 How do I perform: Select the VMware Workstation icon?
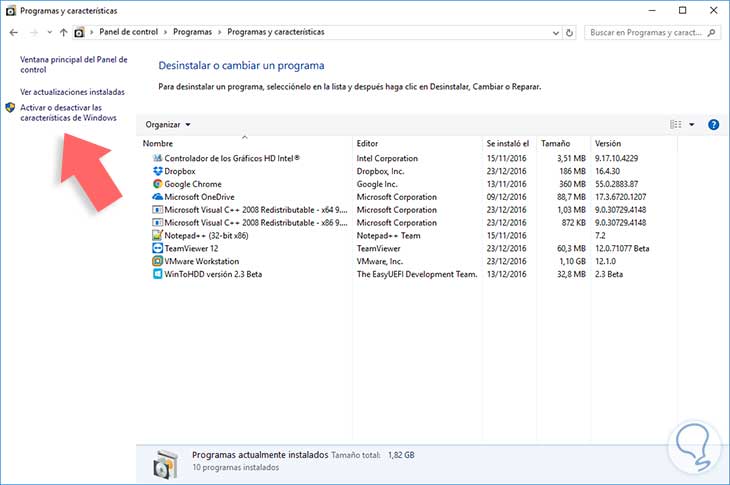(x=157, y=261)
